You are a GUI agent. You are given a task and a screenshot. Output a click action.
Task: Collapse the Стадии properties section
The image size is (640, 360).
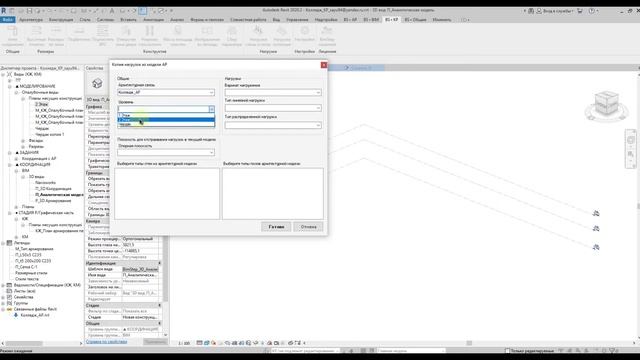pos(160,305)
